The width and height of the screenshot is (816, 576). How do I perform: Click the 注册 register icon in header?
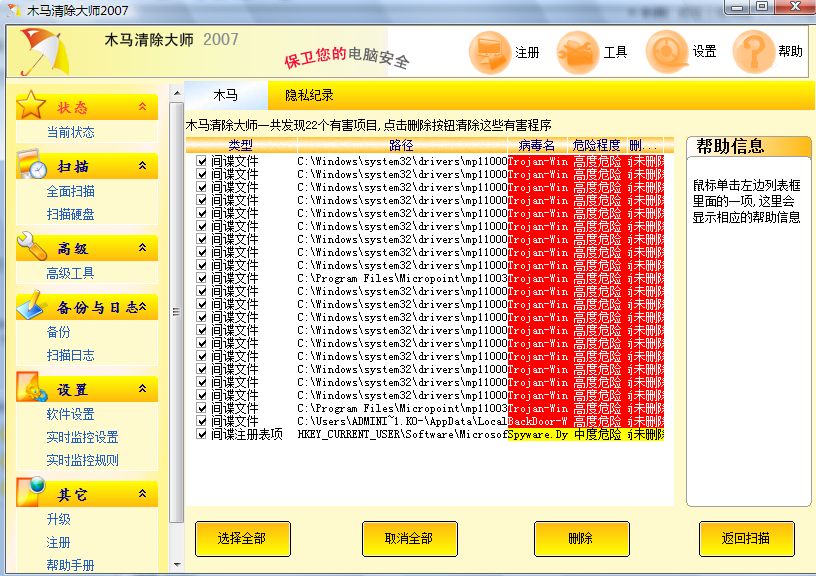[x=490, y=52]
